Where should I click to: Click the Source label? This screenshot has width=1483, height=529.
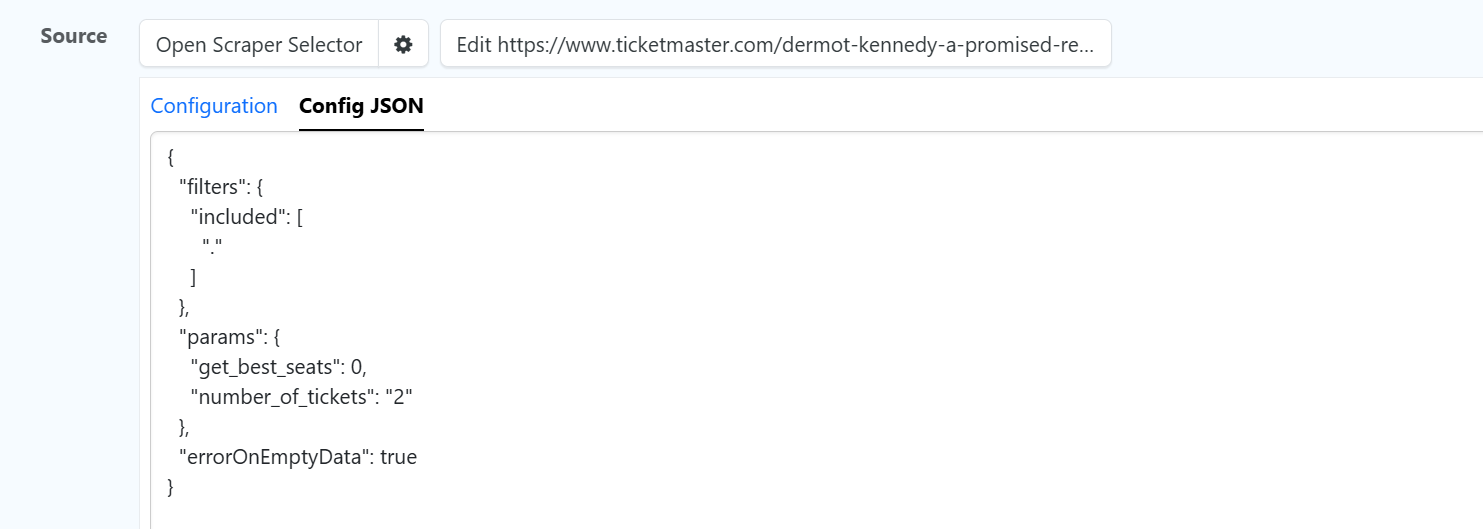tap(74, 36)
